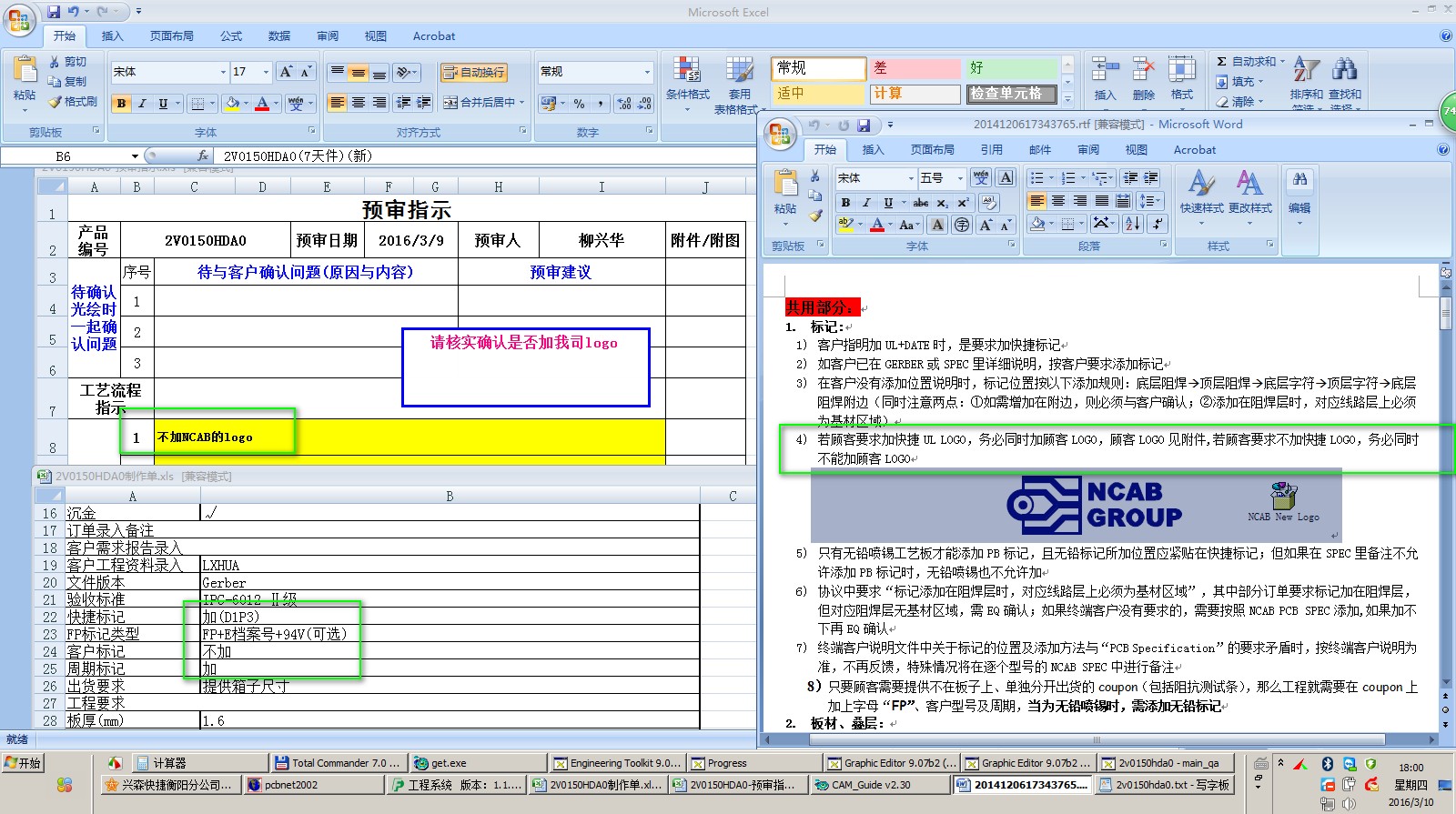Open Word line spacing dropdown

click(x=1150, y=201)
